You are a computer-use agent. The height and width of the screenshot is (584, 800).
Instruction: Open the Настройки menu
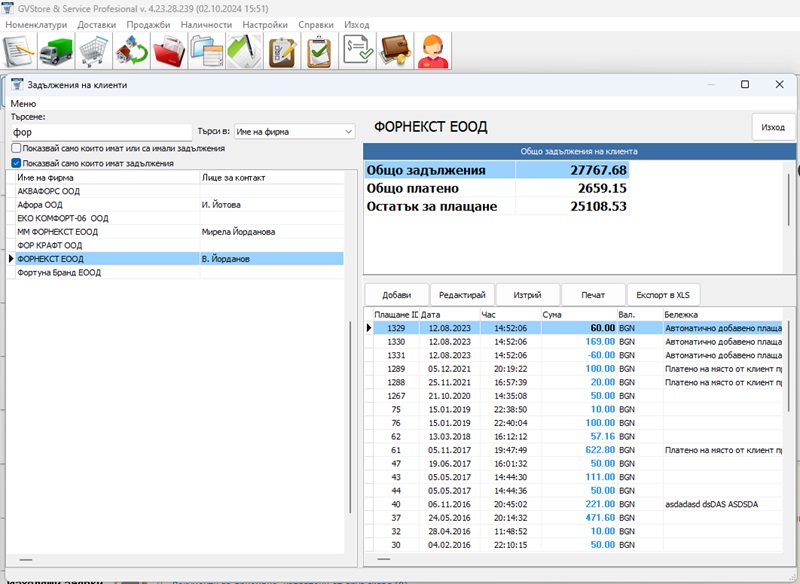click(265, 24)
